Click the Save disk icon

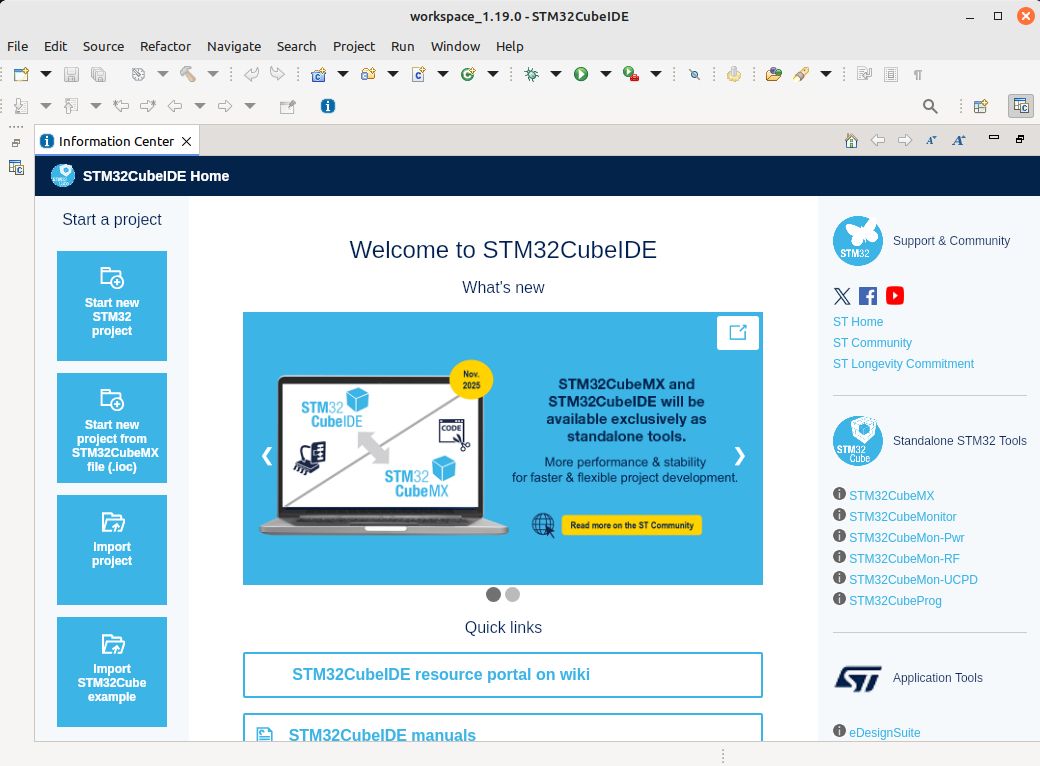(71, 74)
